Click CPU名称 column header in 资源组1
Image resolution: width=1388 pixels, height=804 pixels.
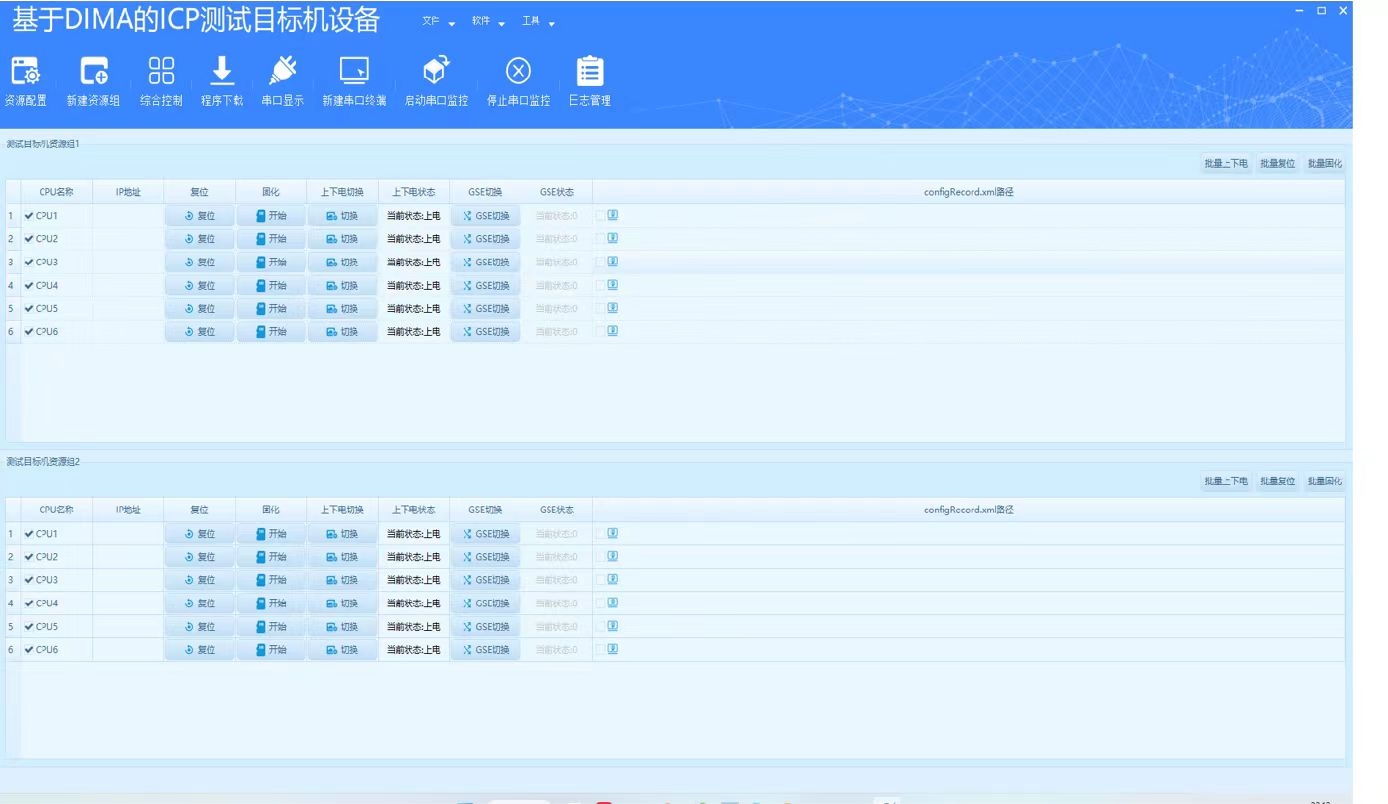56,192
